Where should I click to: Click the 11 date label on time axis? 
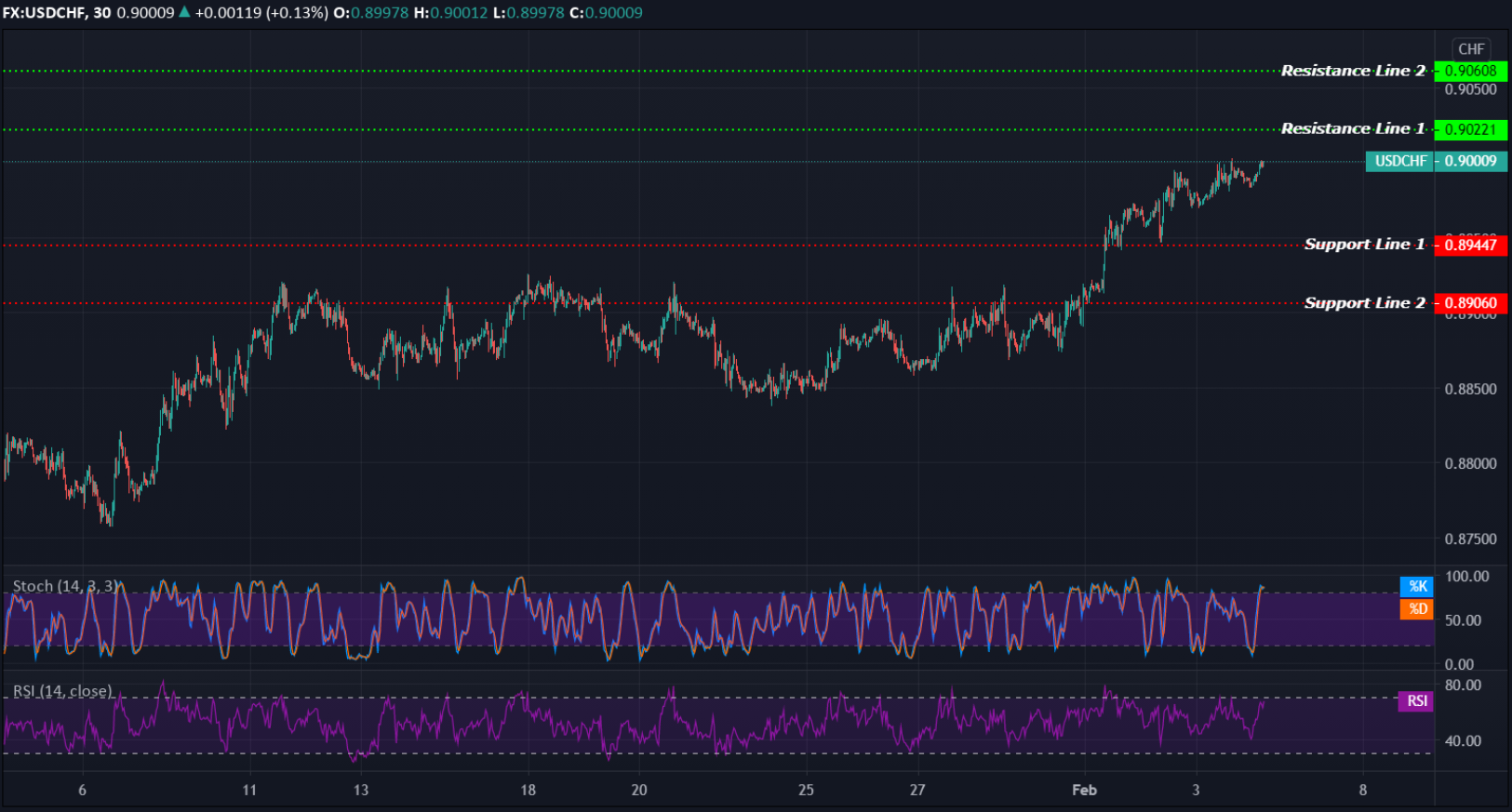[248, 790]
